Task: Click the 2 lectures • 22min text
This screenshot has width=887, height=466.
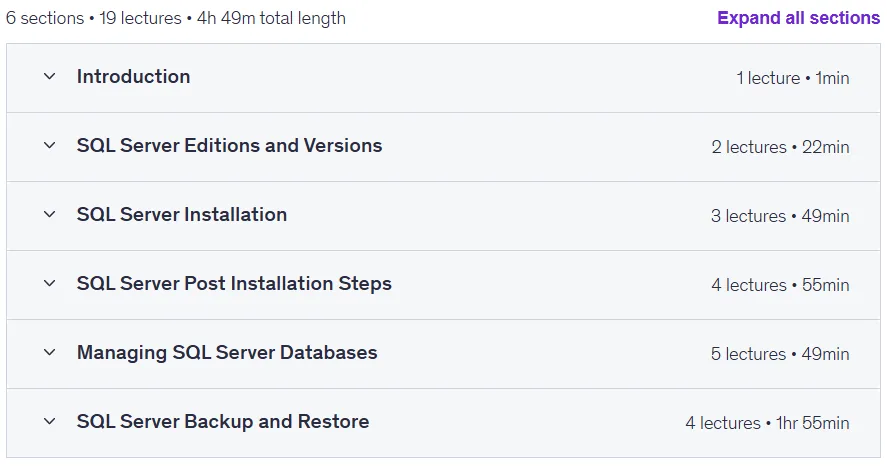Action: [x=780, y=147]
